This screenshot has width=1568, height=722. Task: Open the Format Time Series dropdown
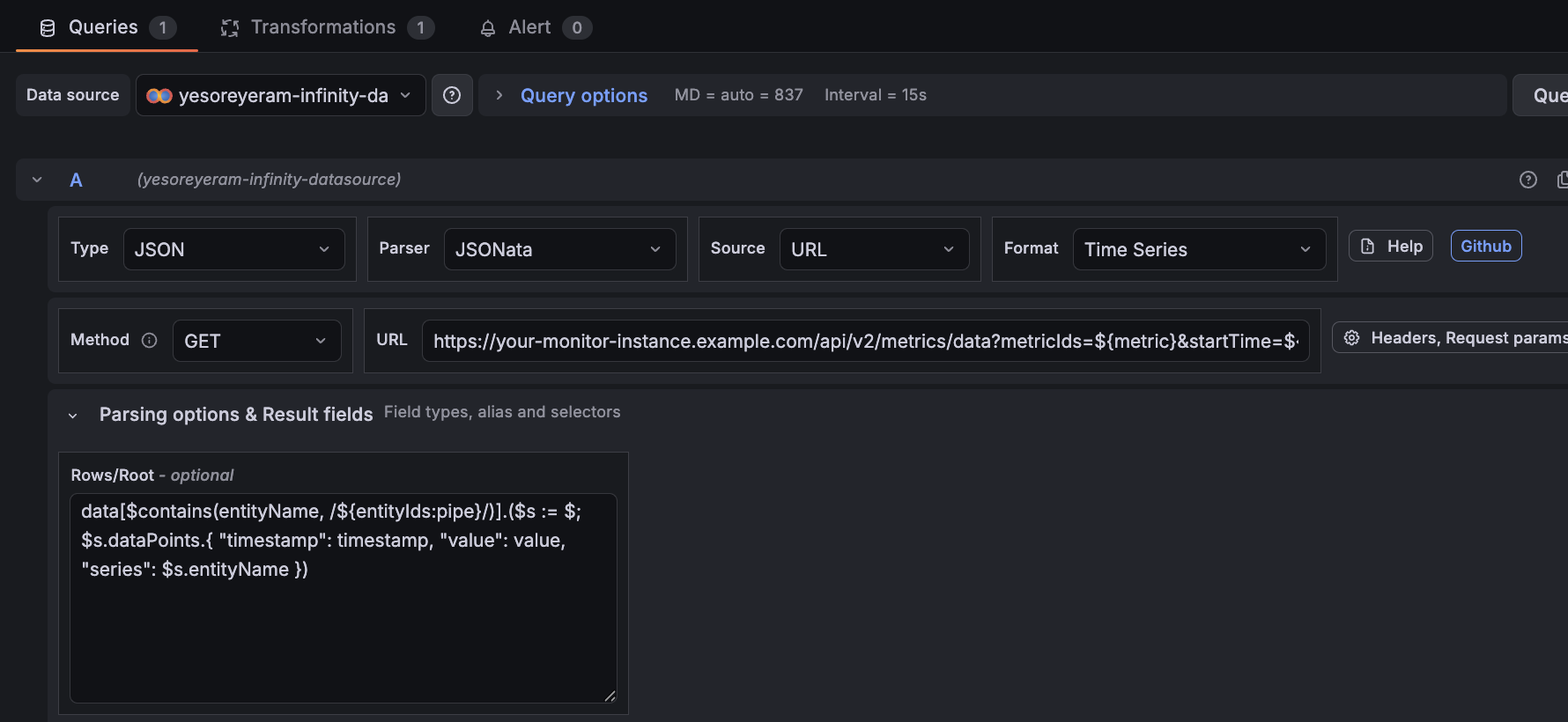pos(1200,249)
